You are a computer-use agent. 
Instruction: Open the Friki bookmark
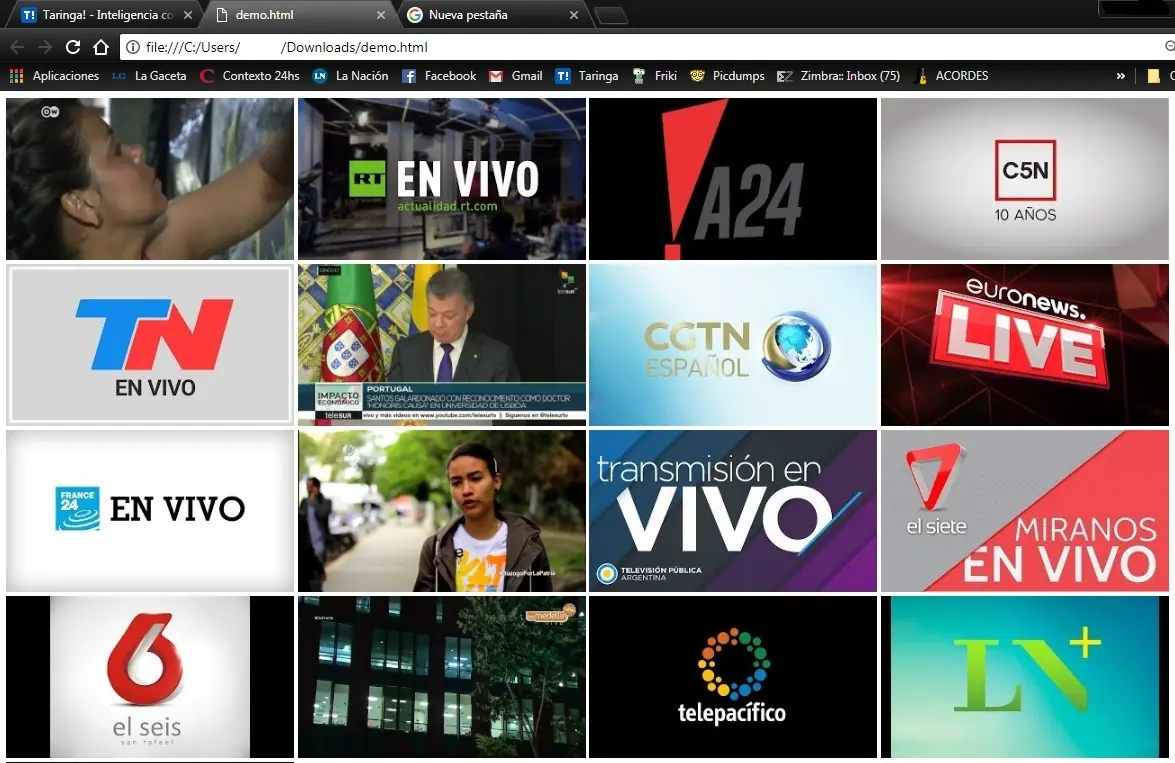coord(655,76)
